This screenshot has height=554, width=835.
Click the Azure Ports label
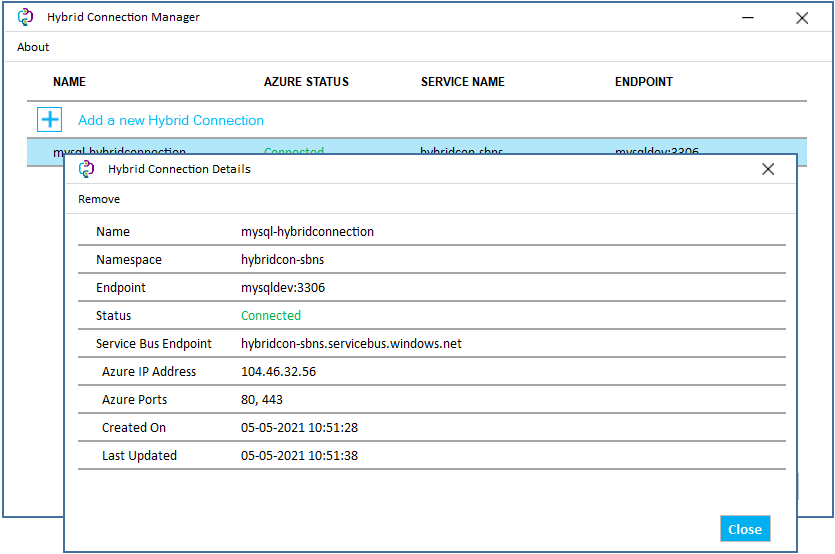135,400
